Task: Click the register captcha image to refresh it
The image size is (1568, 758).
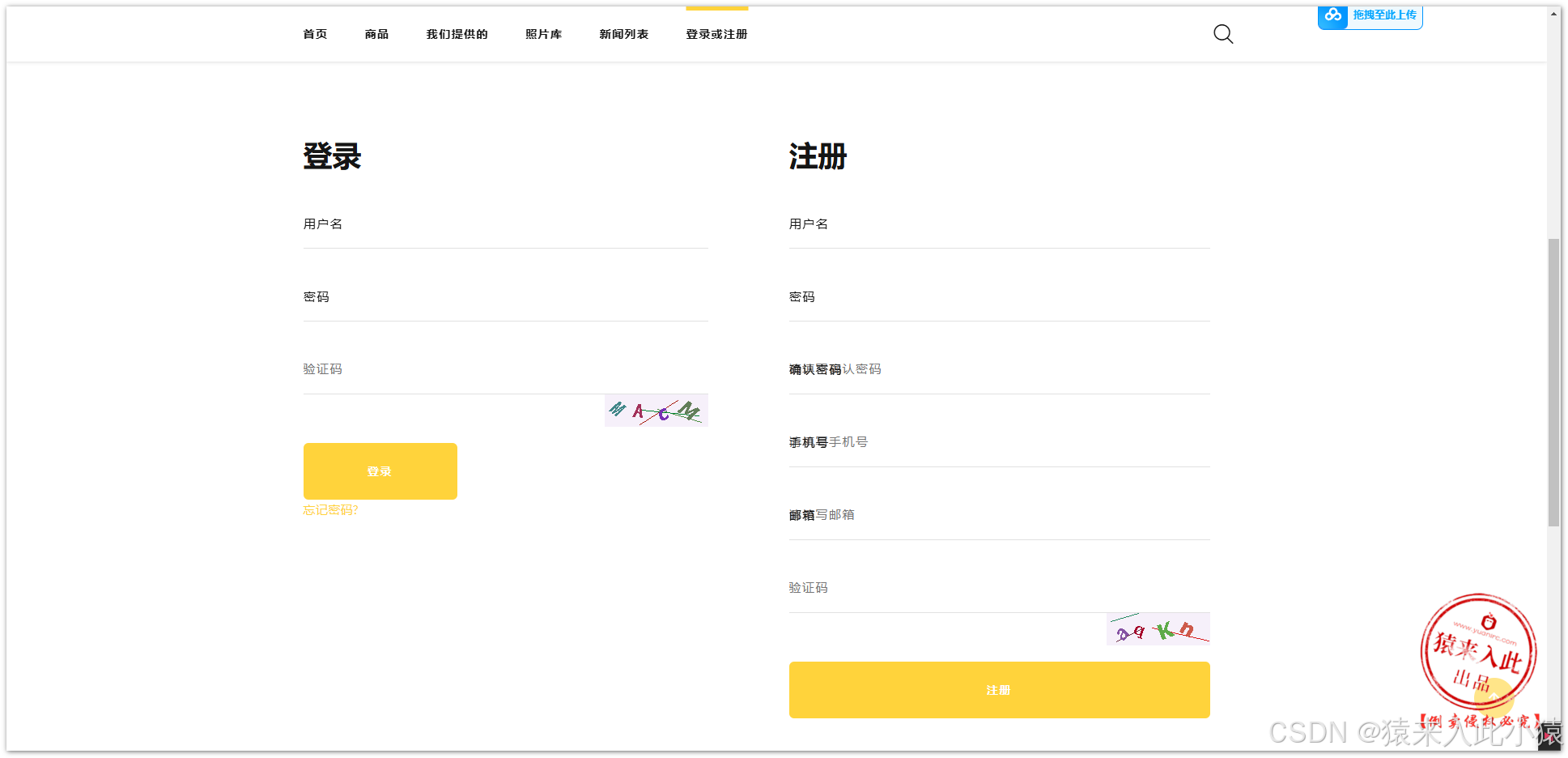Action: (1158, 629)
